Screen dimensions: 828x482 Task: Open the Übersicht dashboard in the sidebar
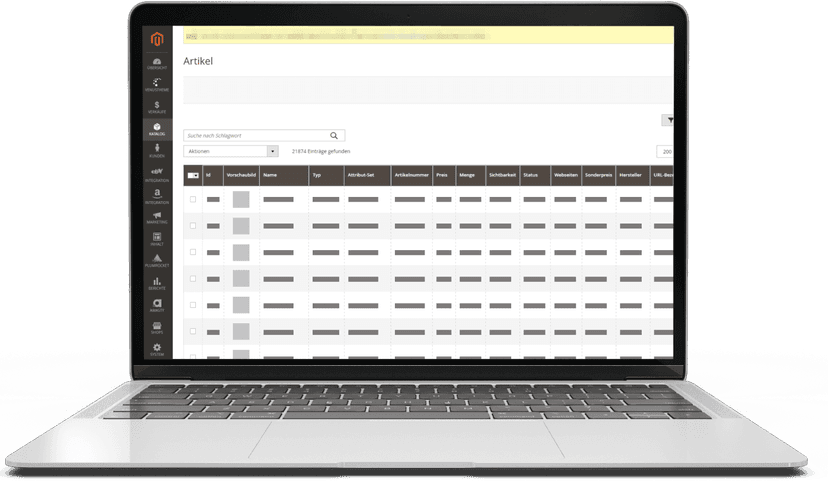pos(157,64)
